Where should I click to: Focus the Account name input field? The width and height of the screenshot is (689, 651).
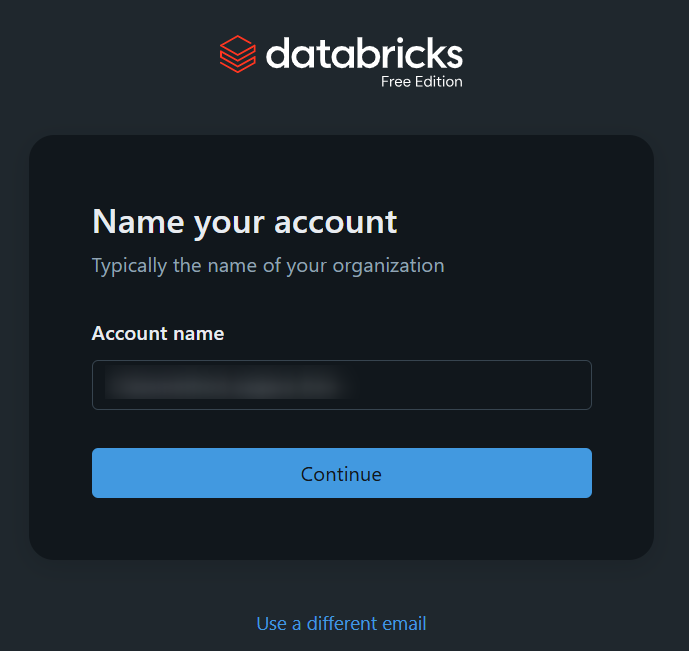(342, 385)
